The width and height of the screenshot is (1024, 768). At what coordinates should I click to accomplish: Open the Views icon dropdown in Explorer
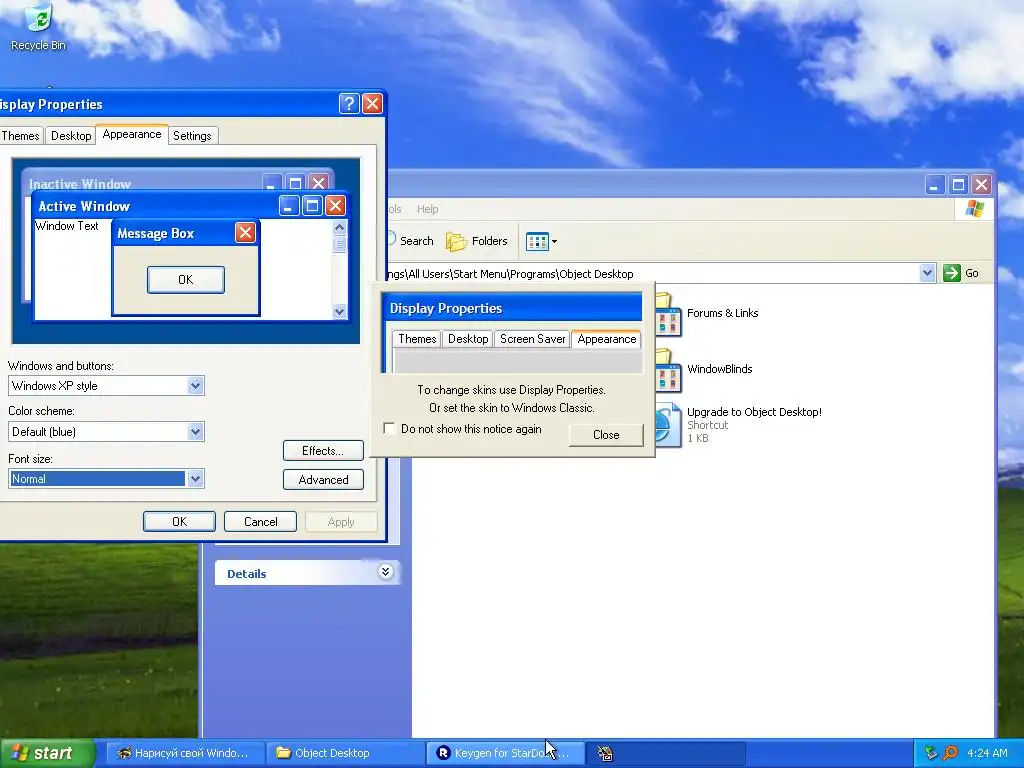pos(541,242)
